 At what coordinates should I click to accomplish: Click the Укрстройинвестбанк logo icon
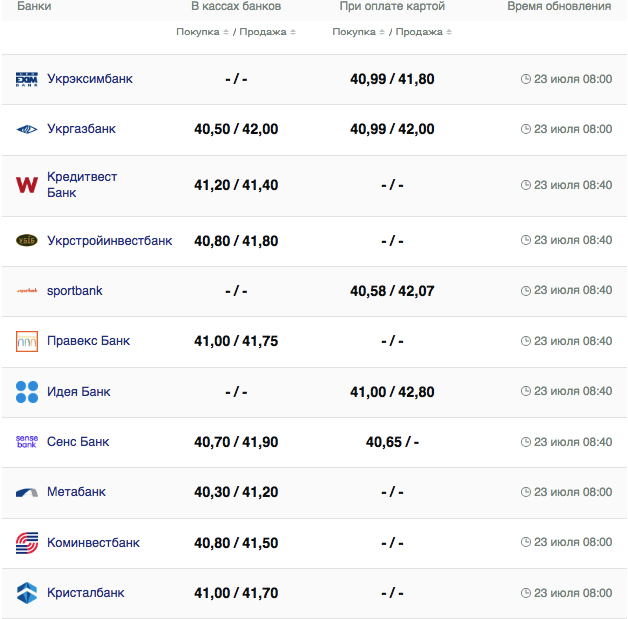(27, 241)
